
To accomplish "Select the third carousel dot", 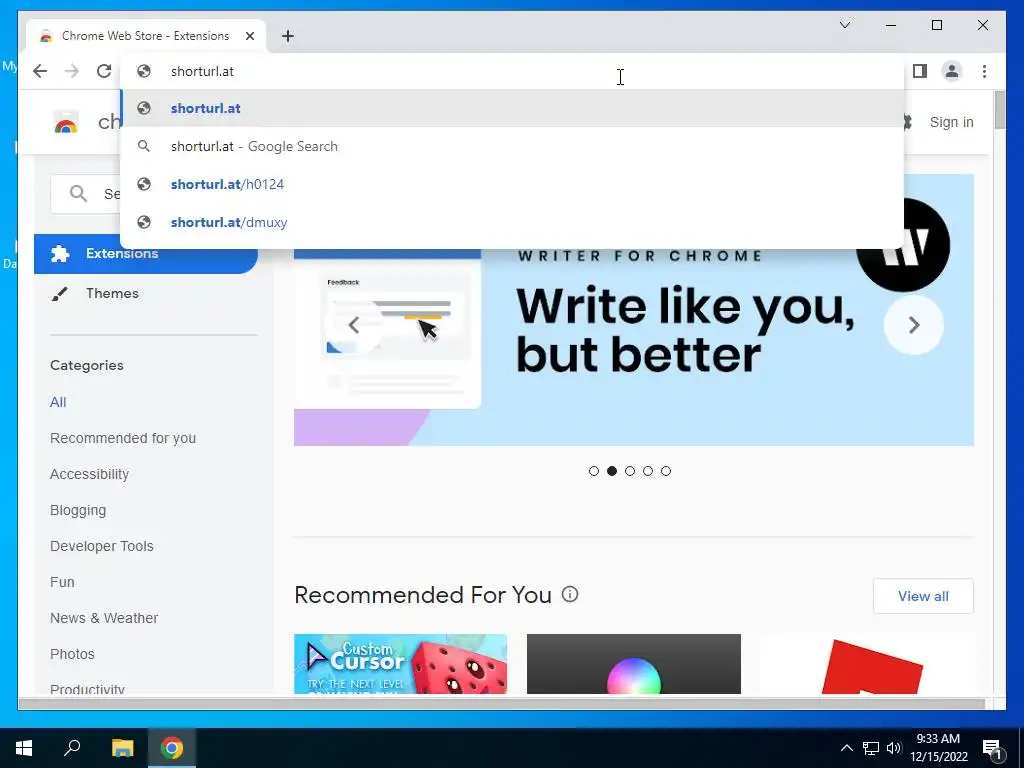I will click(630, 471).
